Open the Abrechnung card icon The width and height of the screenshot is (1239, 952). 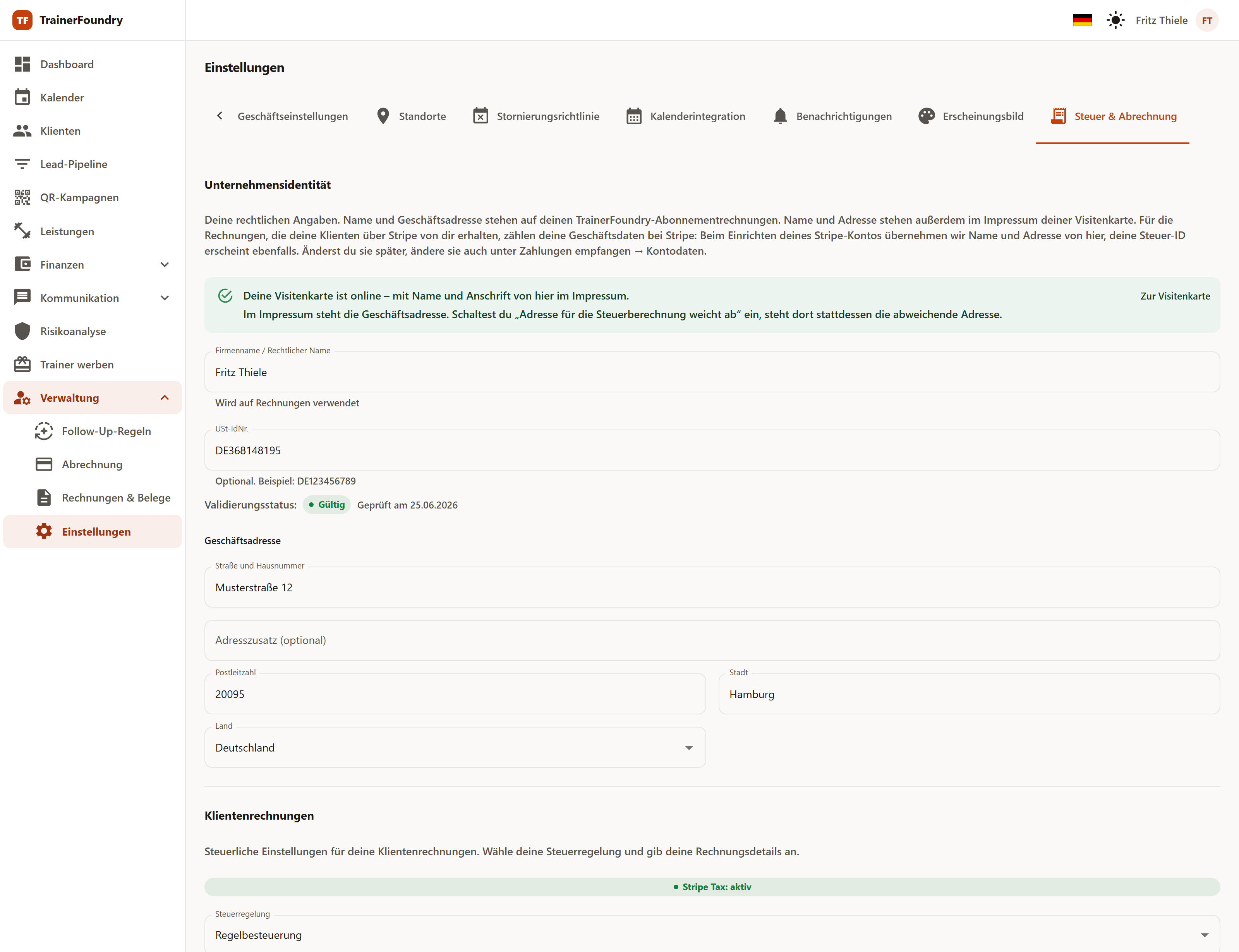pos(44,465)
